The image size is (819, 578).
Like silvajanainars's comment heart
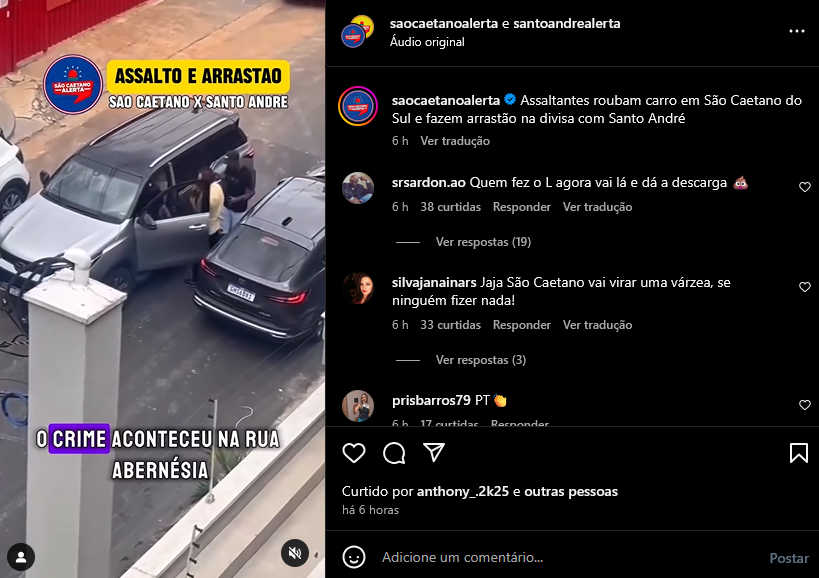tap(804, 287)
